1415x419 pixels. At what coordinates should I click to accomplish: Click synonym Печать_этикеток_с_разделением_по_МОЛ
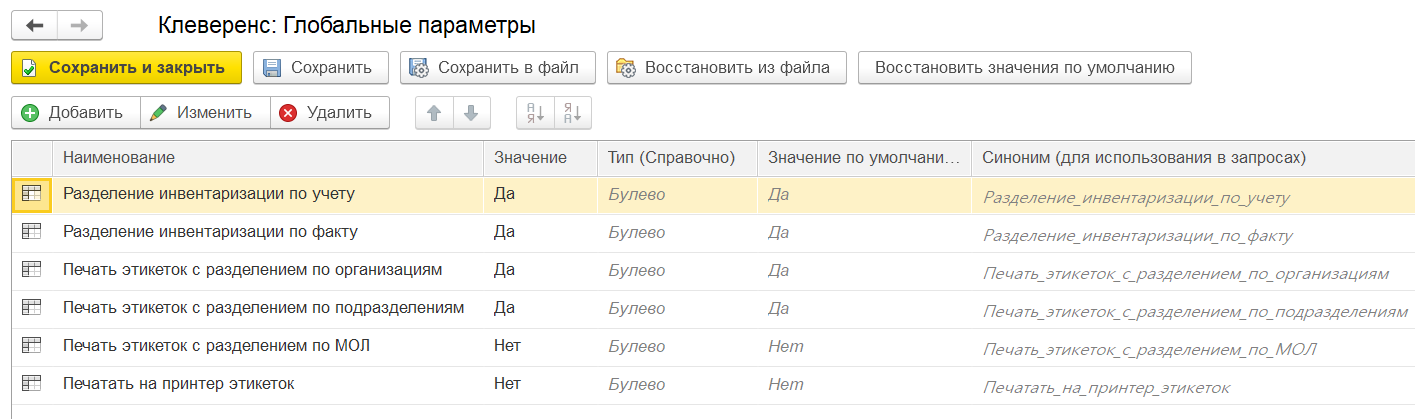(1149, 350)
